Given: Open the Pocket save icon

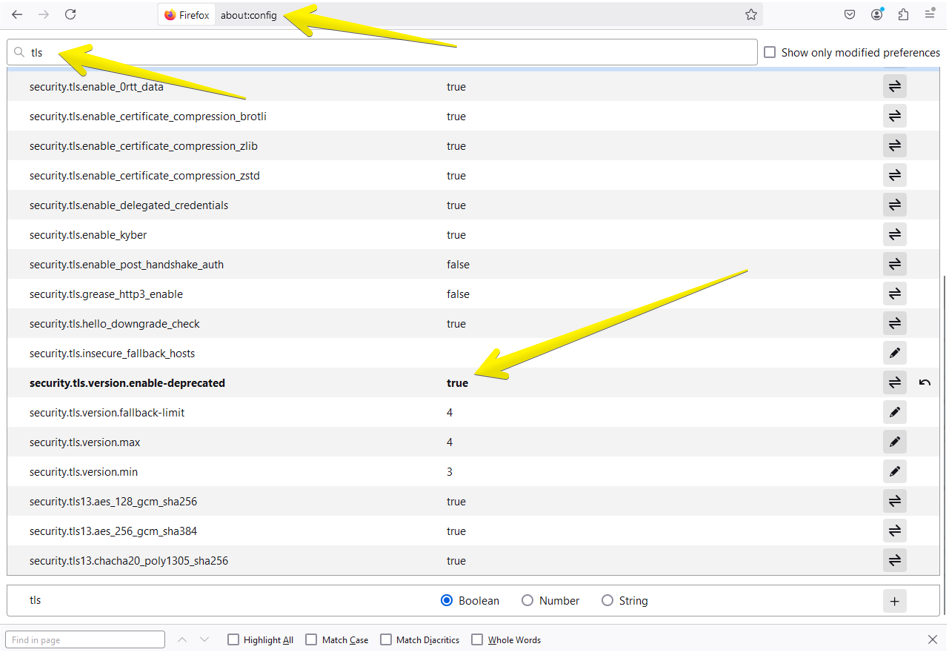Looking at the screenshot, I should [x=849, y=15].
